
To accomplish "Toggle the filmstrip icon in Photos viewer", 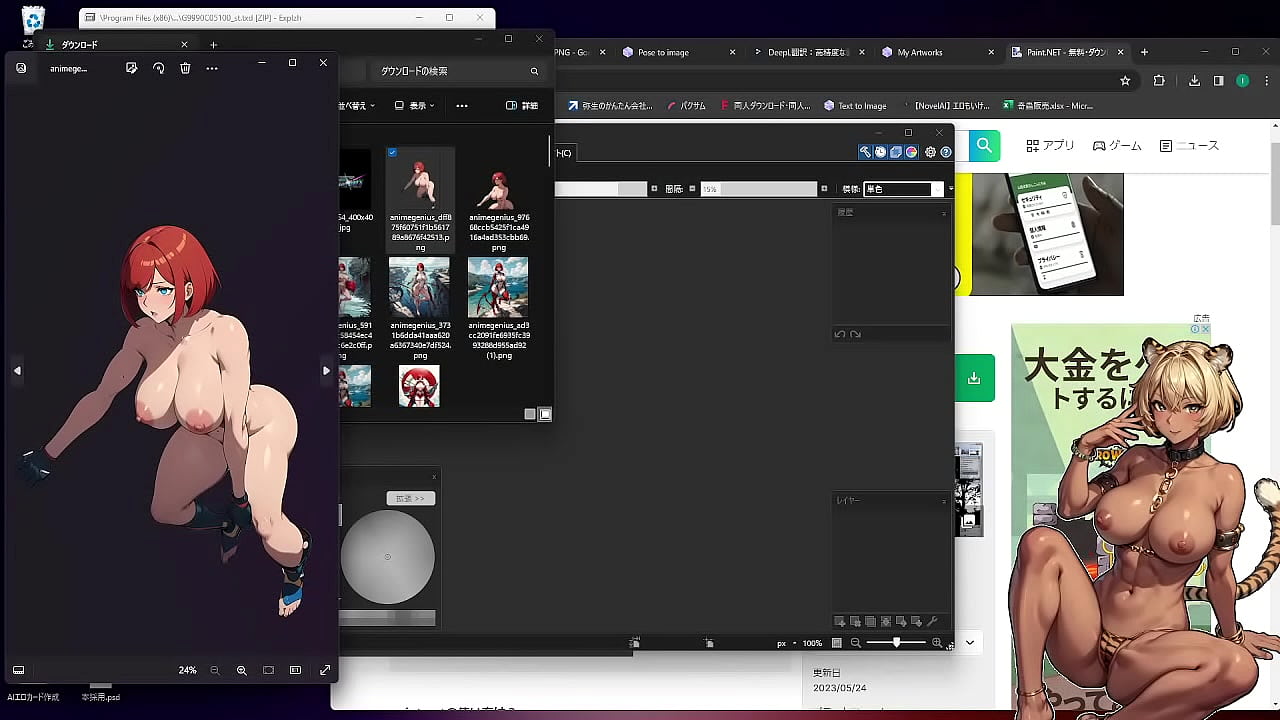I will (18, 670).
